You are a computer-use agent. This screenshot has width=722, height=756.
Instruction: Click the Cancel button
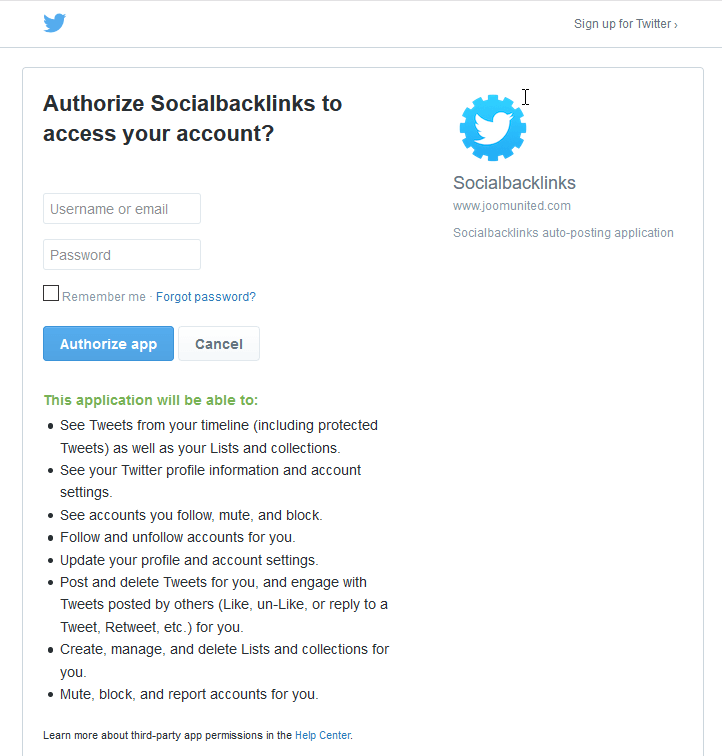pos(219,344)
